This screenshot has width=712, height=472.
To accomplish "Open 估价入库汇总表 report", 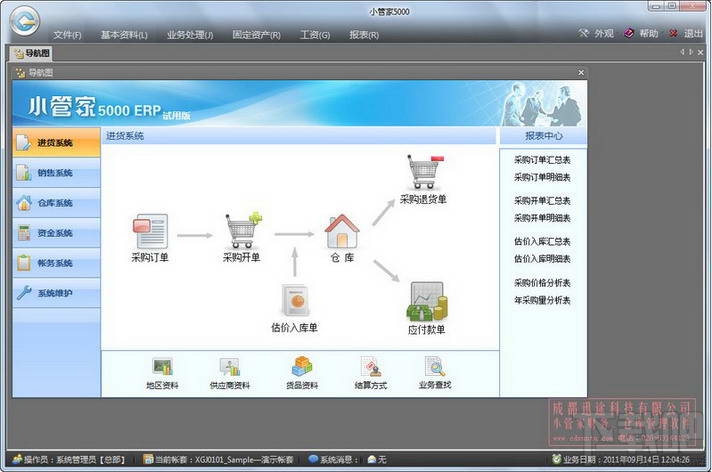I will [542, 242].
